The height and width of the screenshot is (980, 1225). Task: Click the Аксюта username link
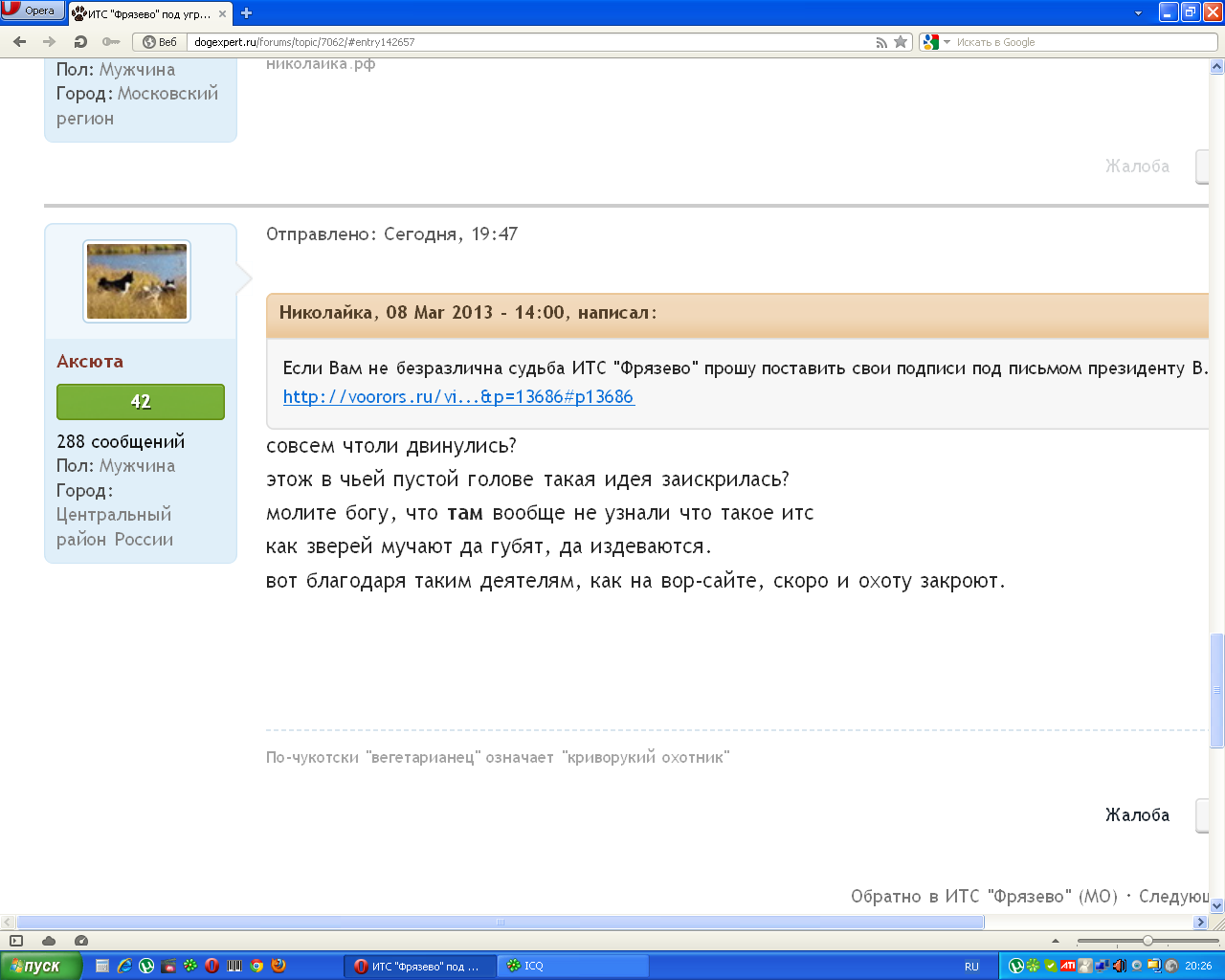click(90, 362)
